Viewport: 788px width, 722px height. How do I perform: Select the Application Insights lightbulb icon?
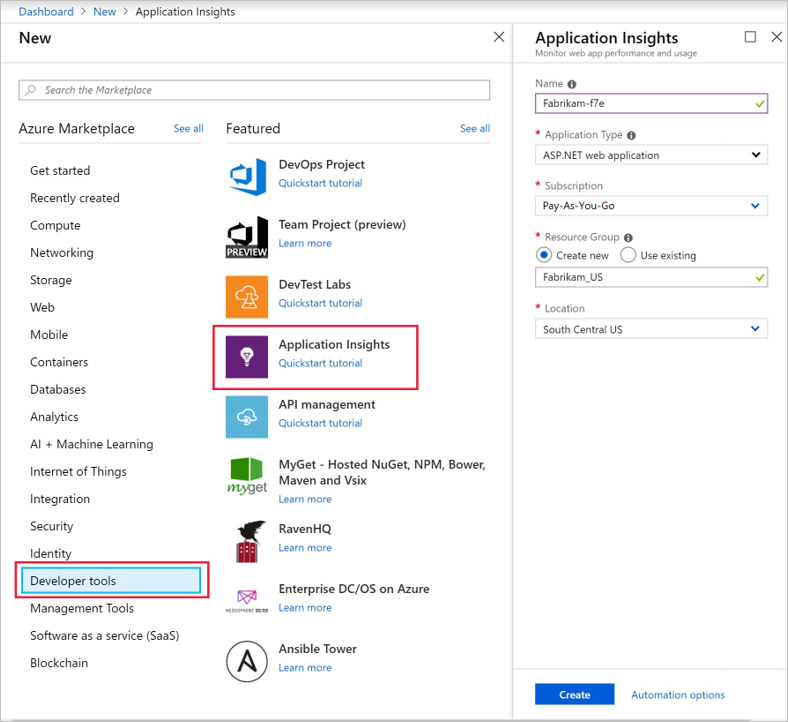tap(247, 357)
